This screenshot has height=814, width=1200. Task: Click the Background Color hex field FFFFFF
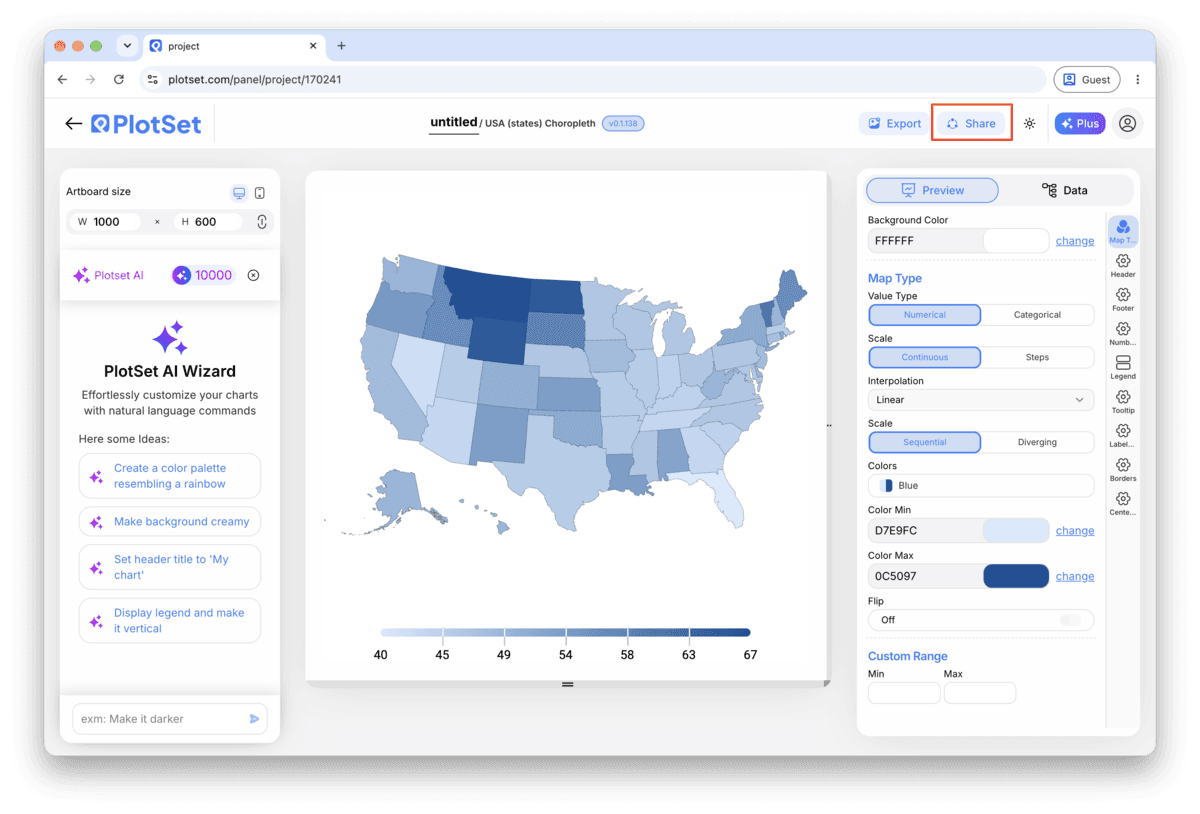(x=925, y=241)
